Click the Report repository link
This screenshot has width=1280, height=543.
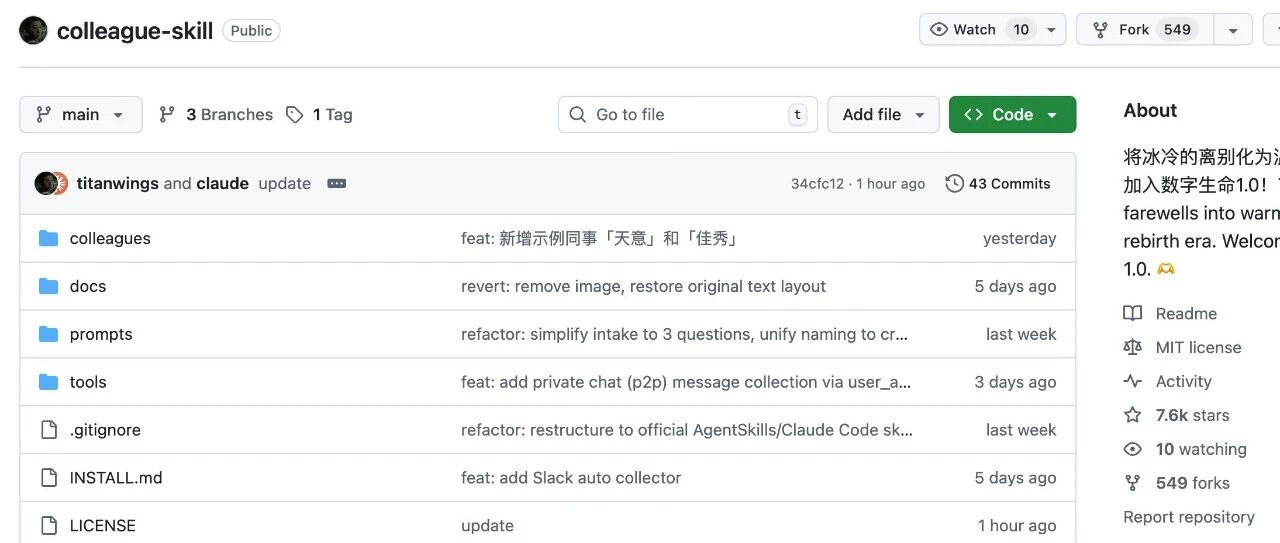point(1188,517)
